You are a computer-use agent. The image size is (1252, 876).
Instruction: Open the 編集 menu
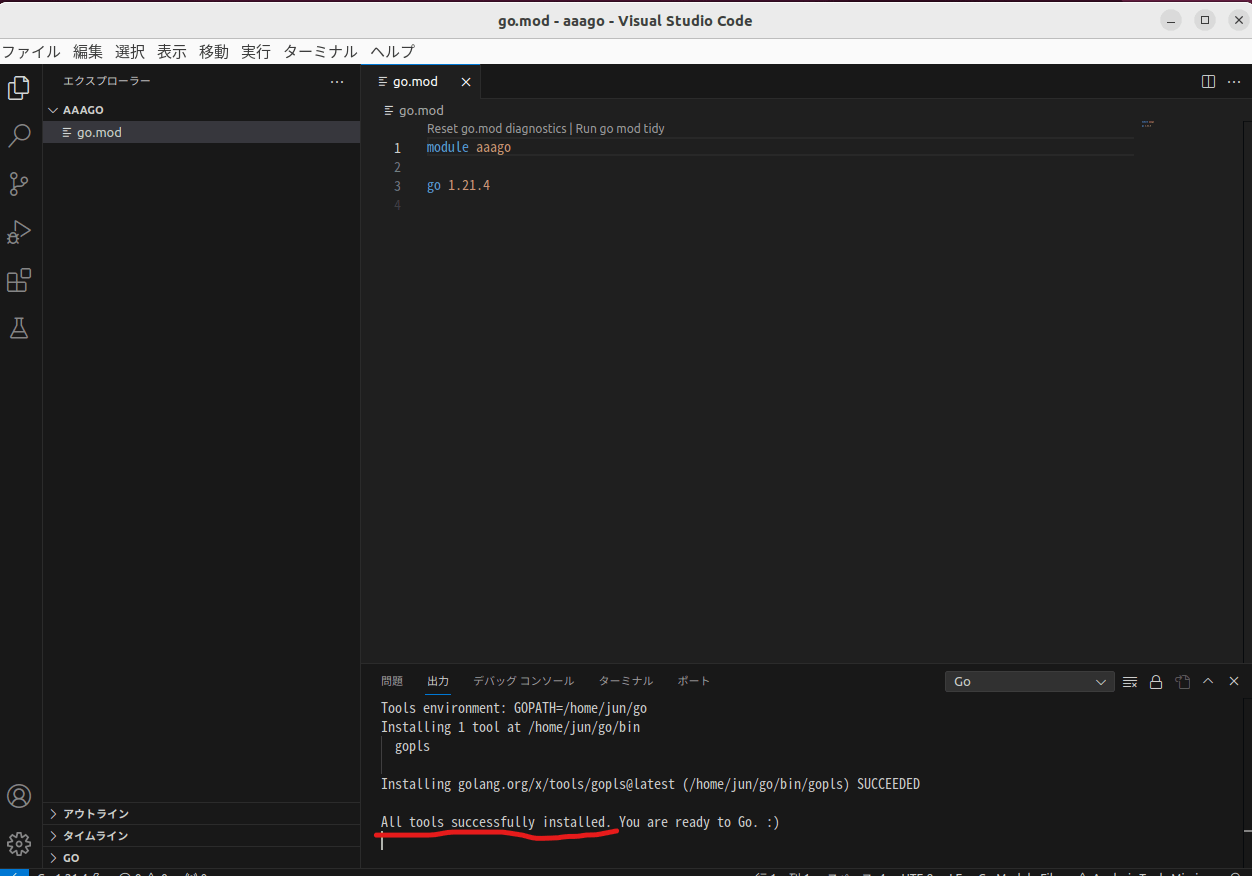[88, 52]
